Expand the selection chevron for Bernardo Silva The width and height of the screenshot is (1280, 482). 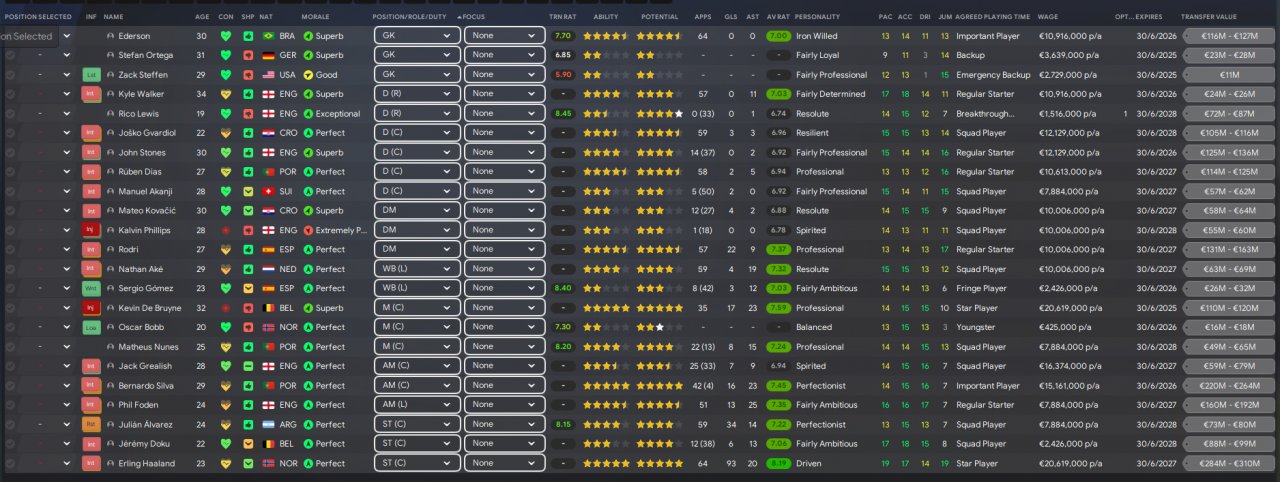click(x=67, y=386)
